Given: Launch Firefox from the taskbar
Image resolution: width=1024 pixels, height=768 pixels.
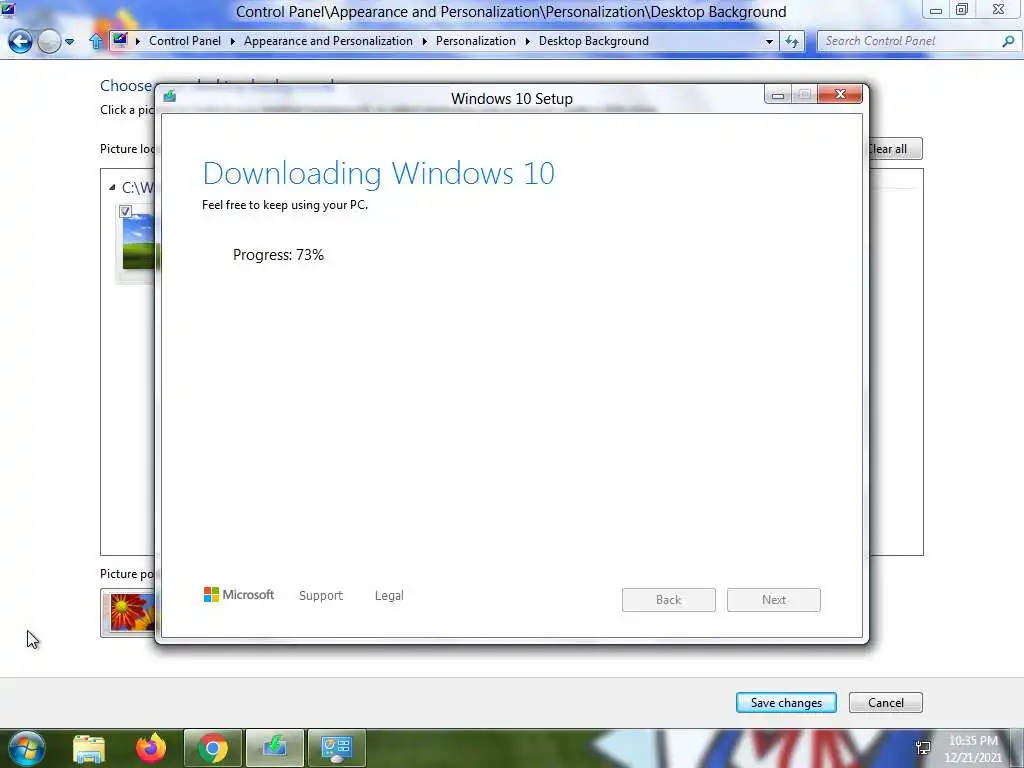Looking at the screenshot, I should coord(151,748).
